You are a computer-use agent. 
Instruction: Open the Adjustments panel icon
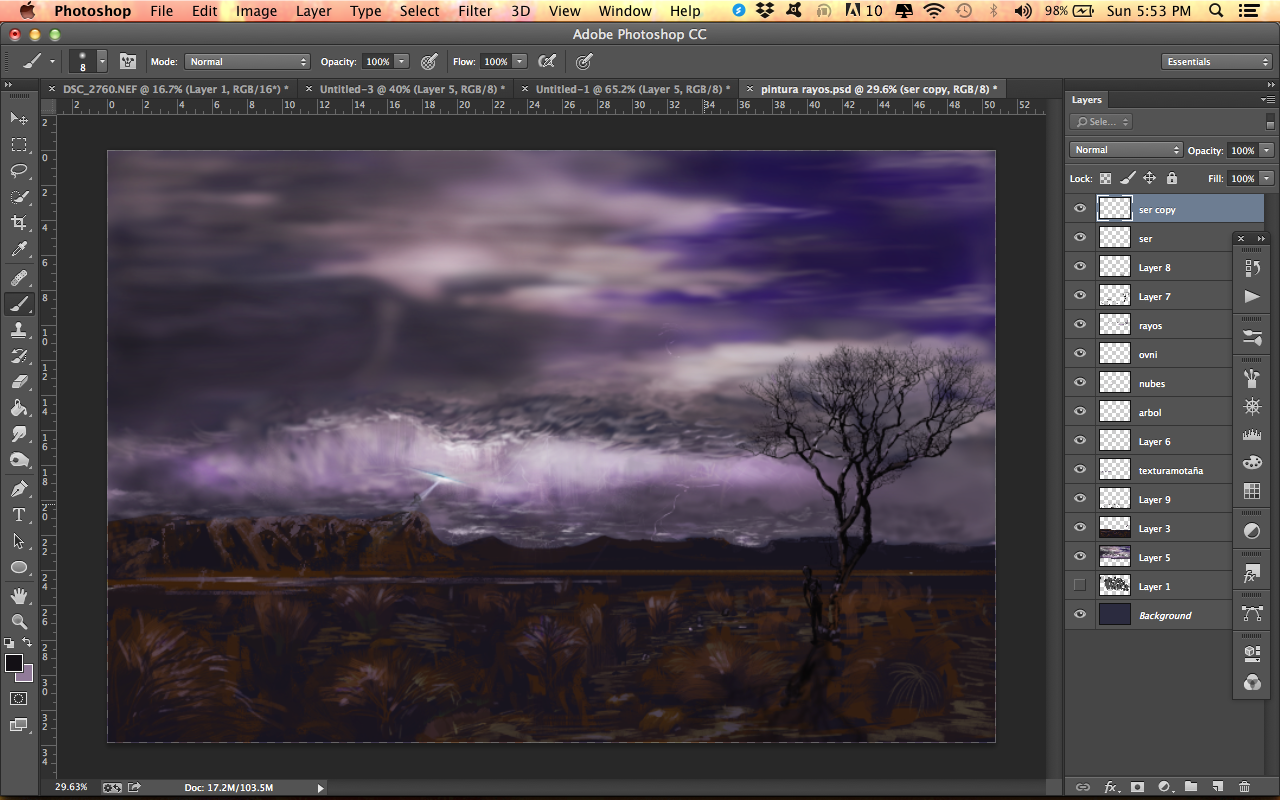1252,531
